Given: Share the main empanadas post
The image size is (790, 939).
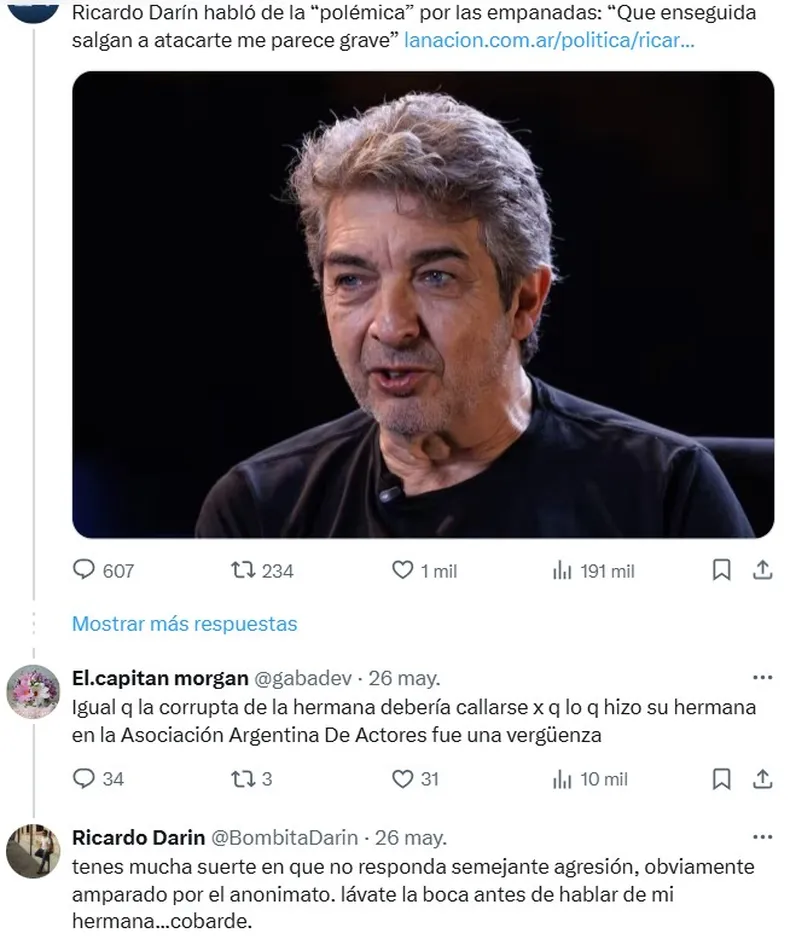Looking at the screenshot, I should coord(762,570).
